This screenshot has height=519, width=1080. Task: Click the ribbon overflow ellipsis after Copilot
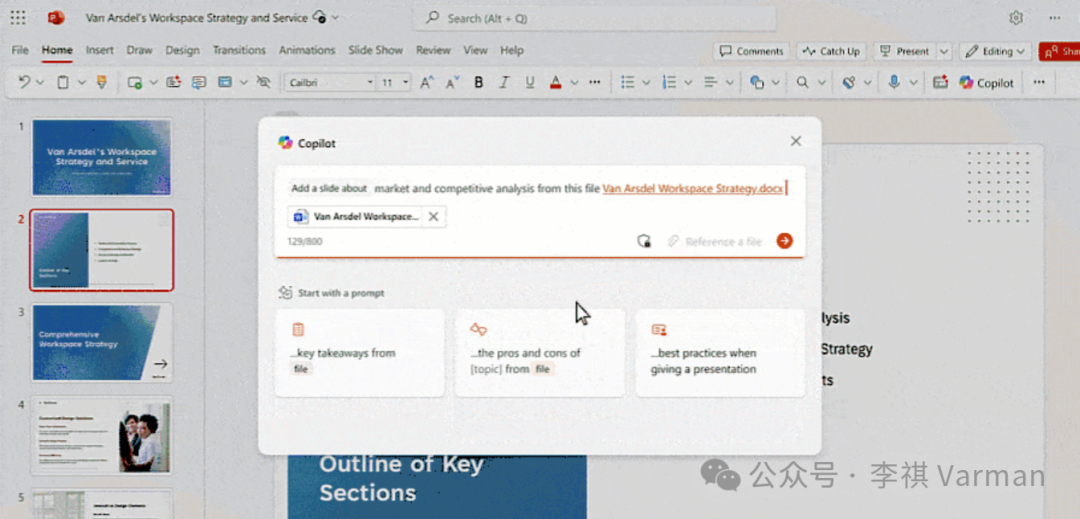pos(1039,83)
